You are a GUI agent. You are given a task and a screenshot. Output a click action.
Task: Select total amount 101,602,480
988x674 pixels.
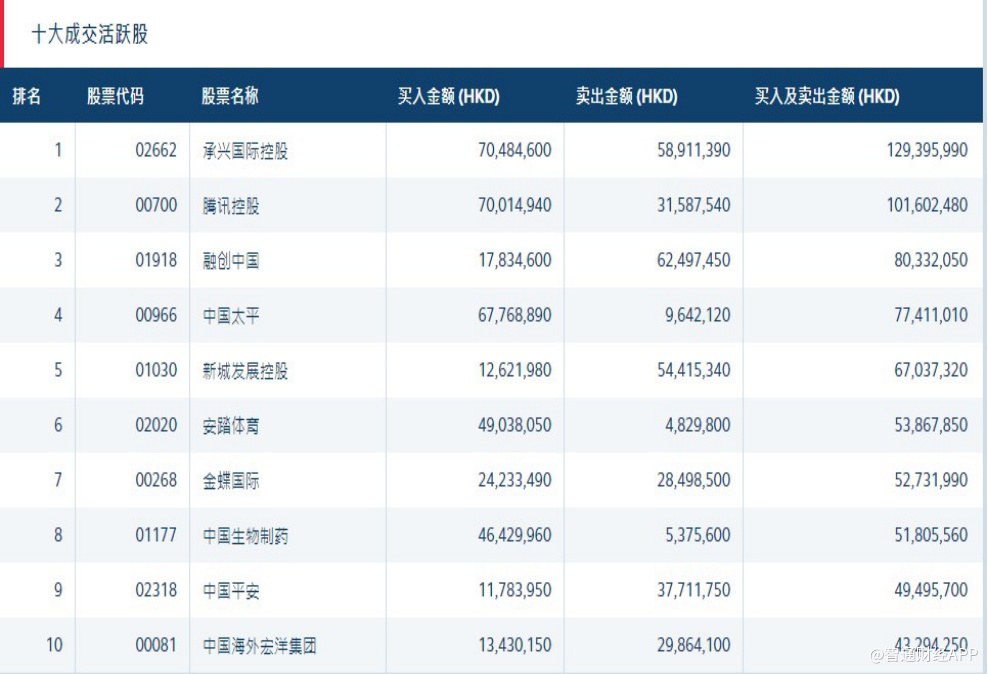[x=928, y=205]
